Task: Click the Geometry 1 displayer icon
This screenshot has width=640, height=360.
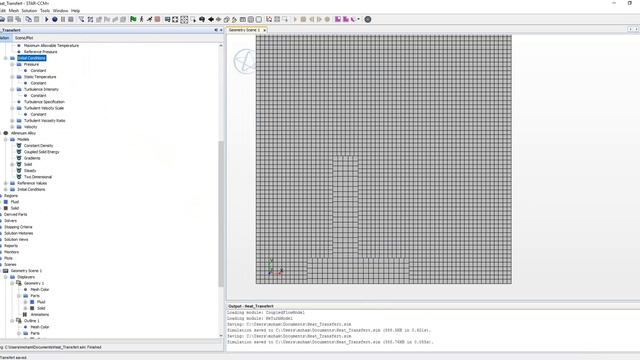Action: point(19,283)
